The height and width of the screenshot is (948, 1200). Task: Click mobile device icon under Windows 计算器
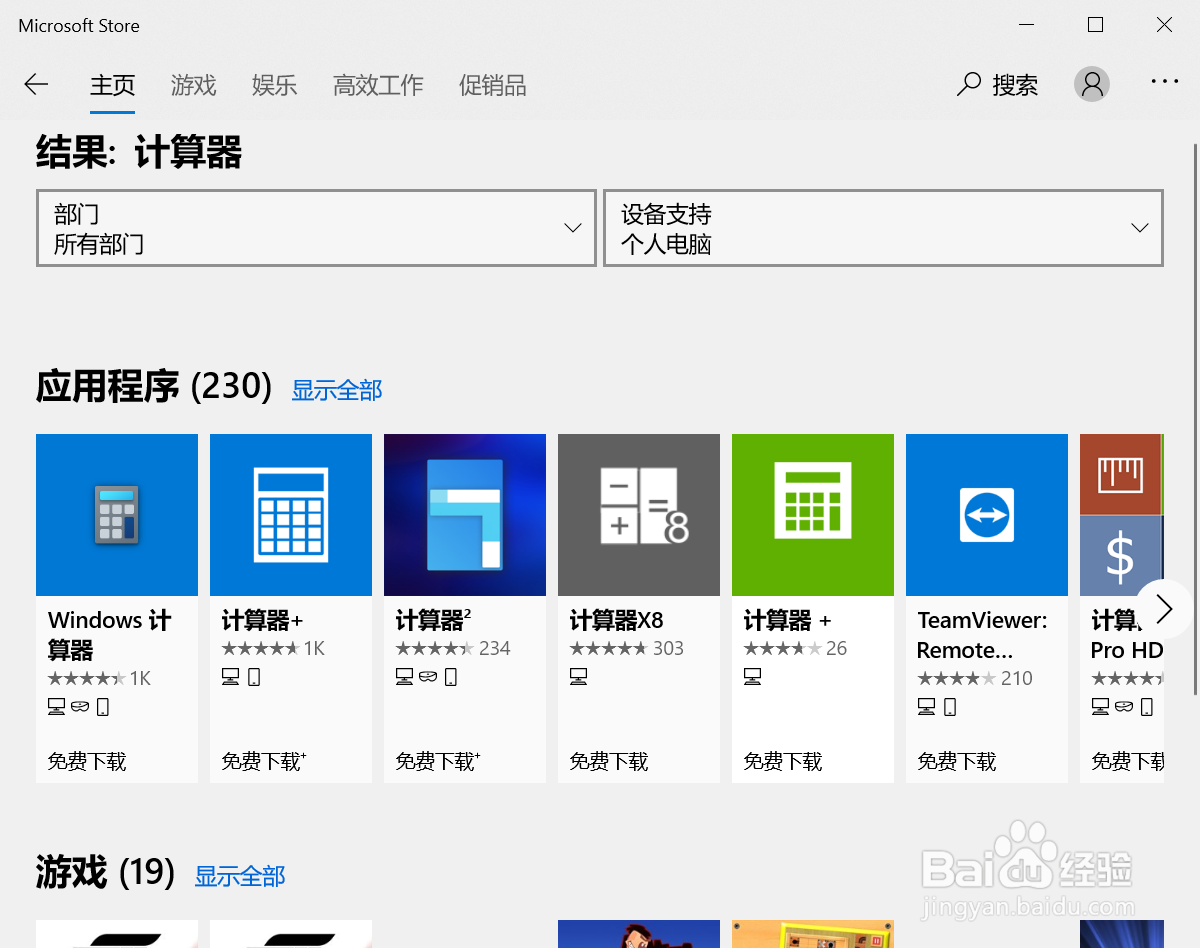point(102,707)
